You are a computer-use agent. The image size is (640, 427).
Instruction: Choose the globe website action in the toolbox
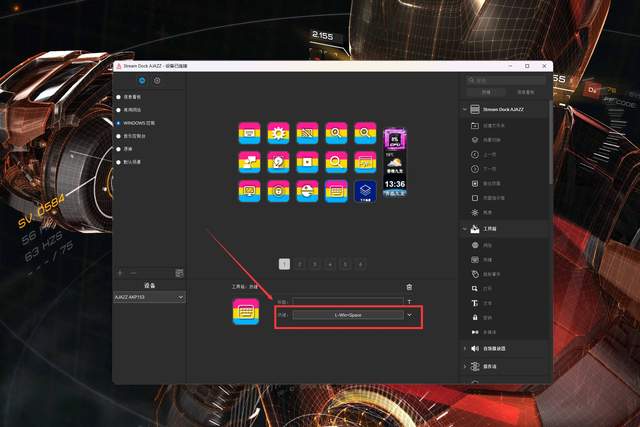(475, 245)
